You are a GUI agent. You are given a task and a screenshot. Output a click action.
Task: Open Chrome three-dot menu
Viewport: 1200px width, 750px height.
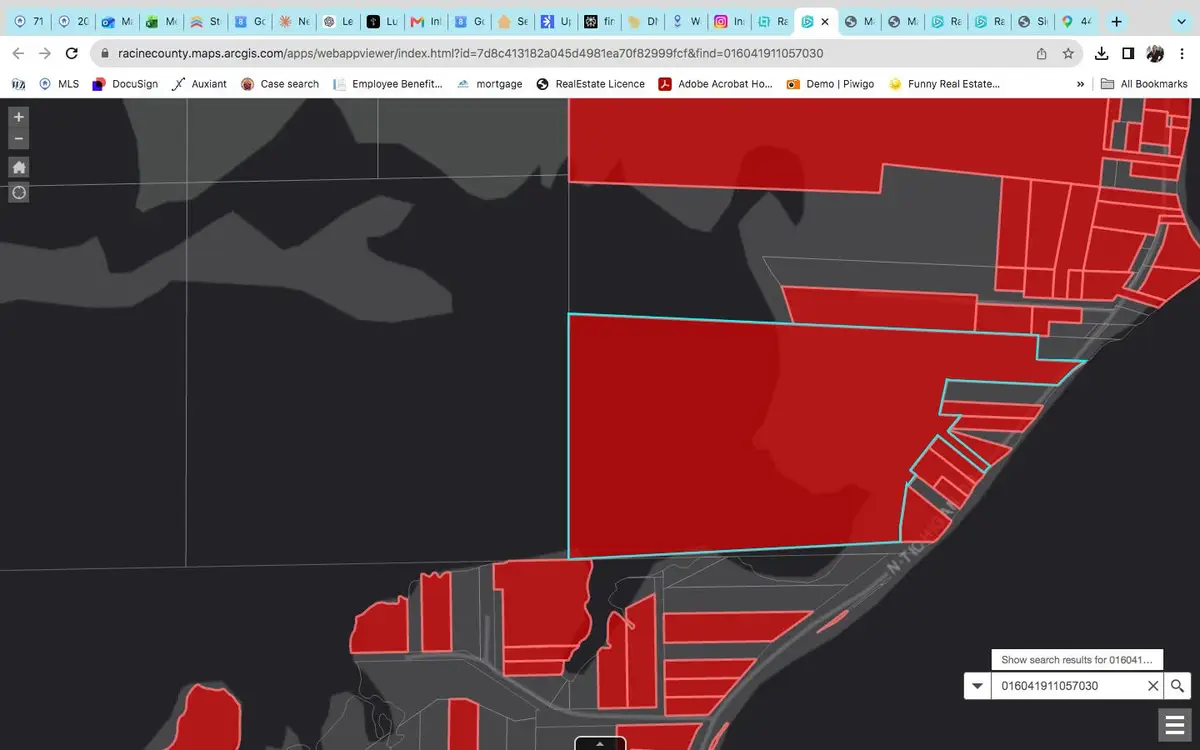pos(1181,53)
